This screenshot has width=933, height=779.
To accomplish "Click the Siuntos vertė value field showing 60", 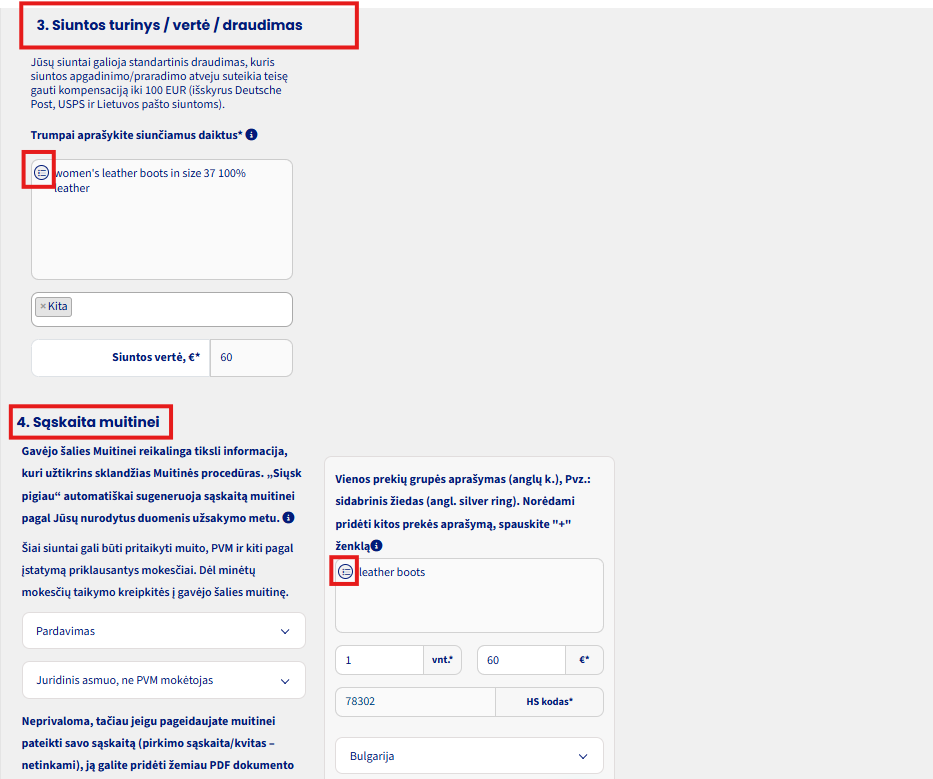I will tap(251, 358).
